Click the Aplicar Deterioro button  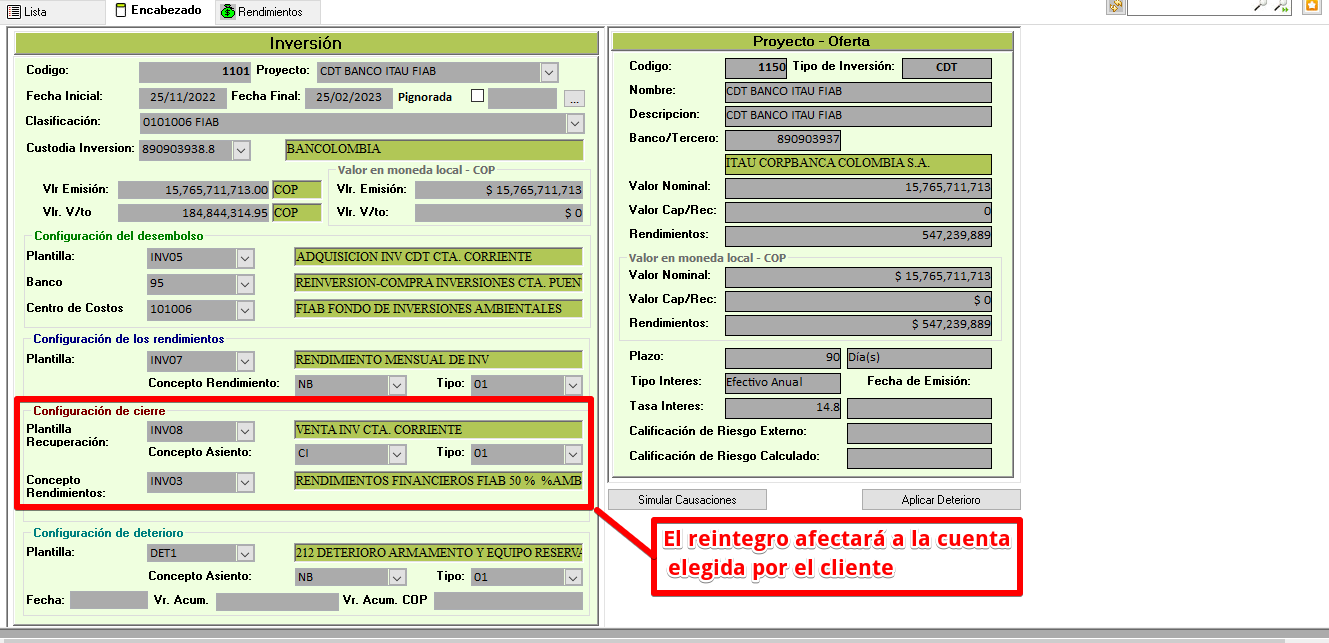click(x=941, y=500)
